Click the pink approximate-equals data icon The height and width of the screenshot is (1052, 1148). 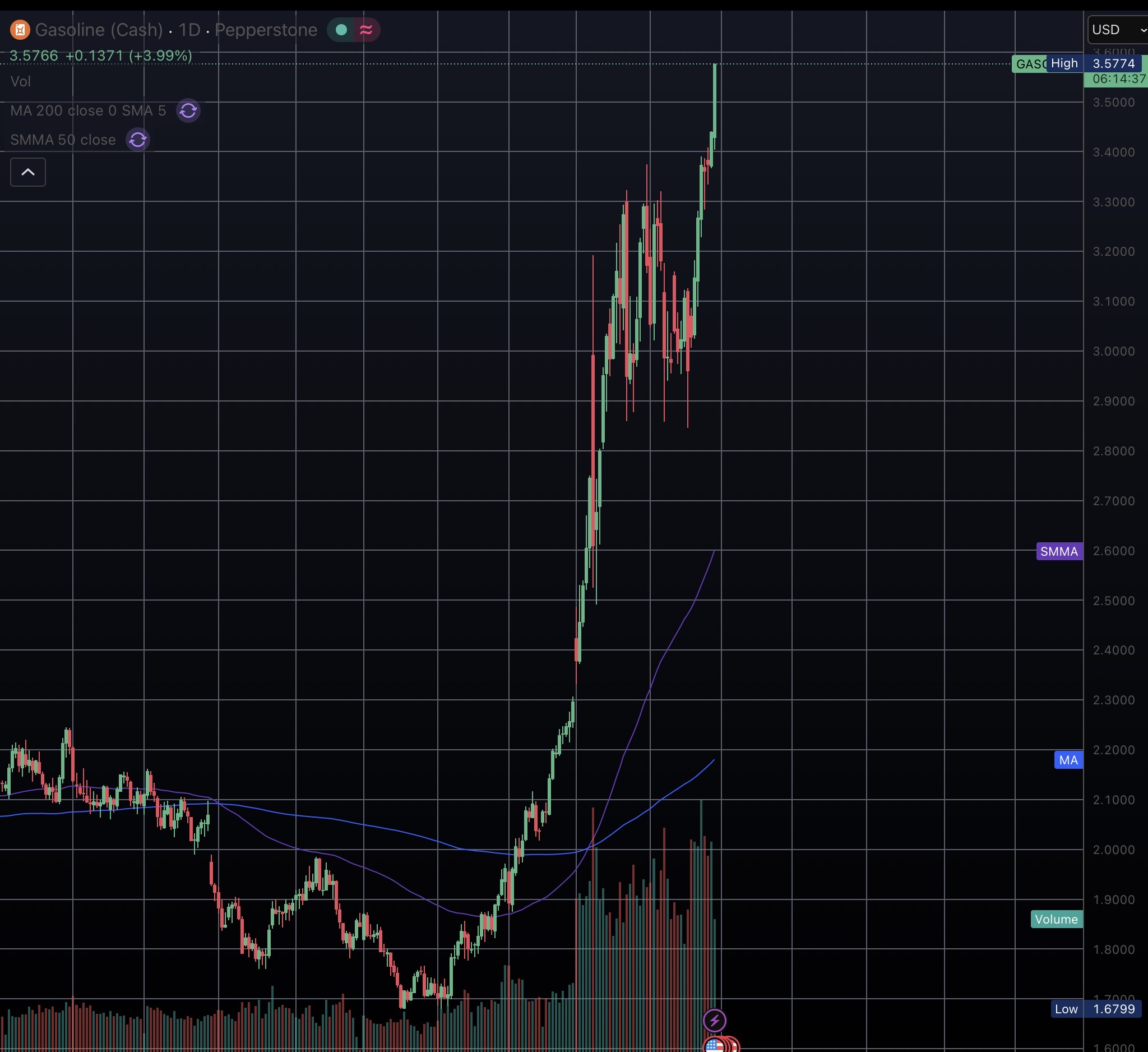click(x=366, y=30)
